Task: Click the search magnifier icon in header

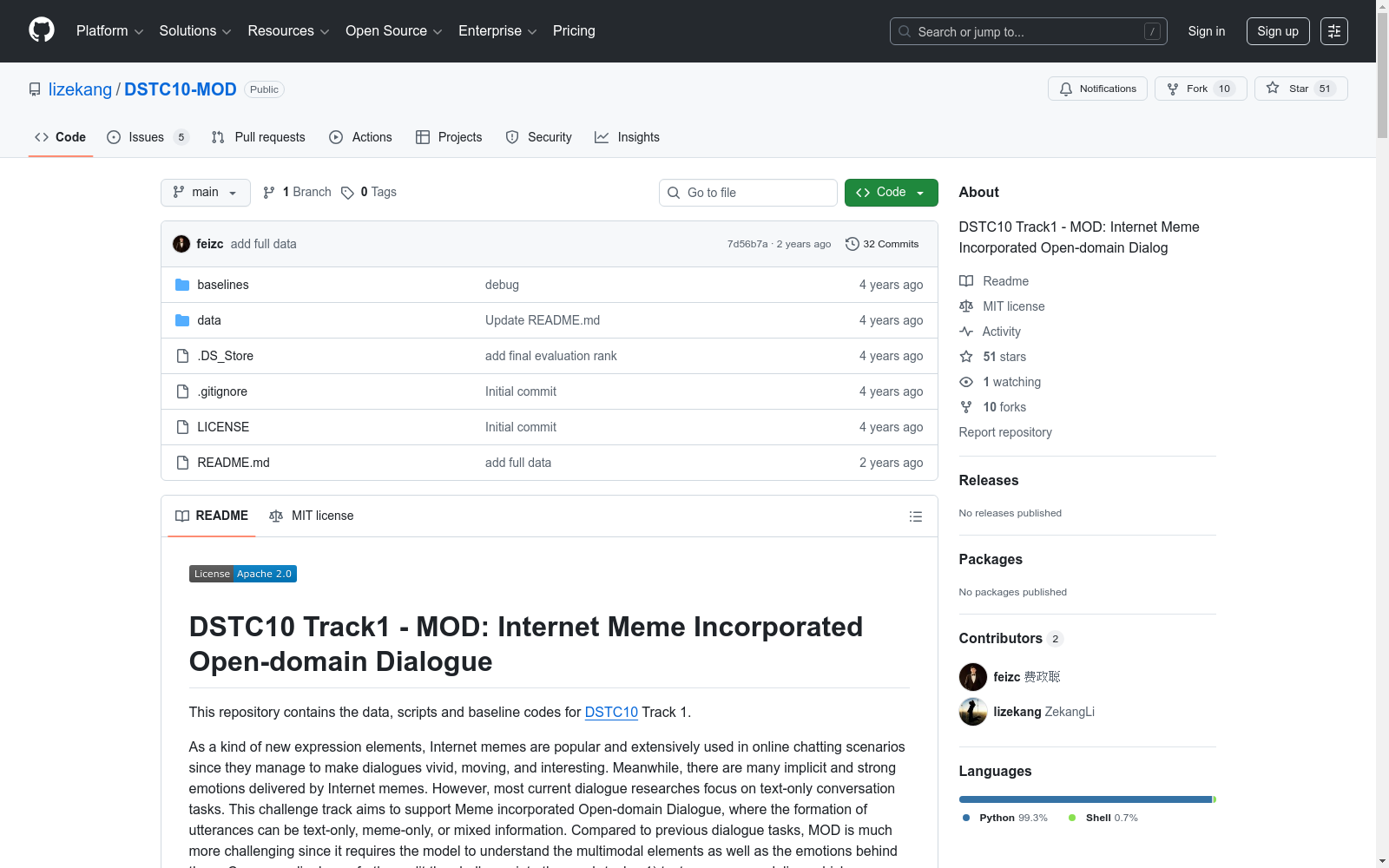Action: (x=905, y=31)
